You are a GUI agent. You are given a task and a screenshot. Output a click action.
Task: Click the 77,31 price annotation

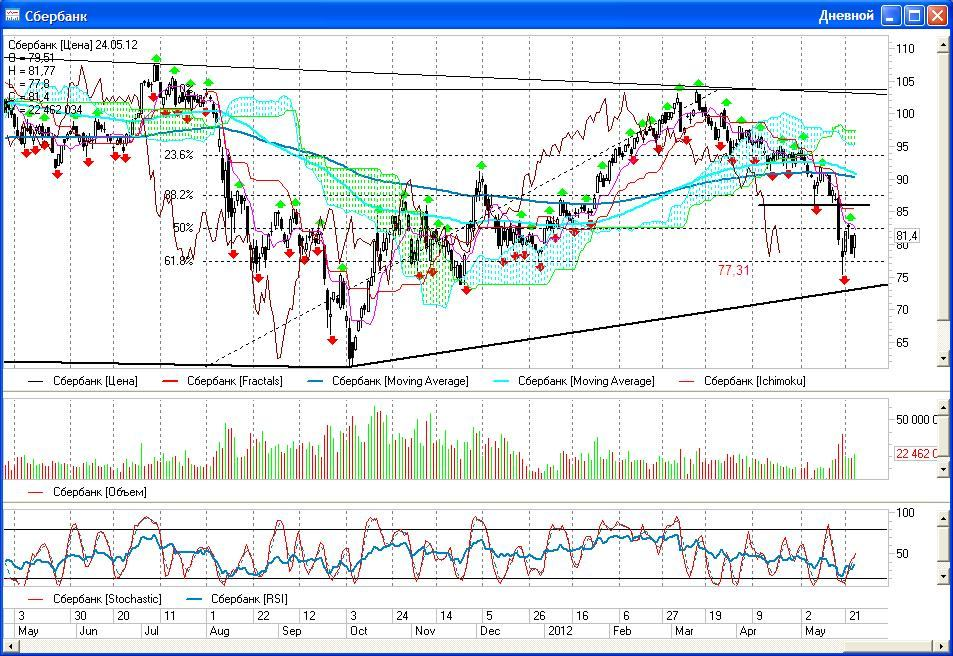click(x=734, y=271)
